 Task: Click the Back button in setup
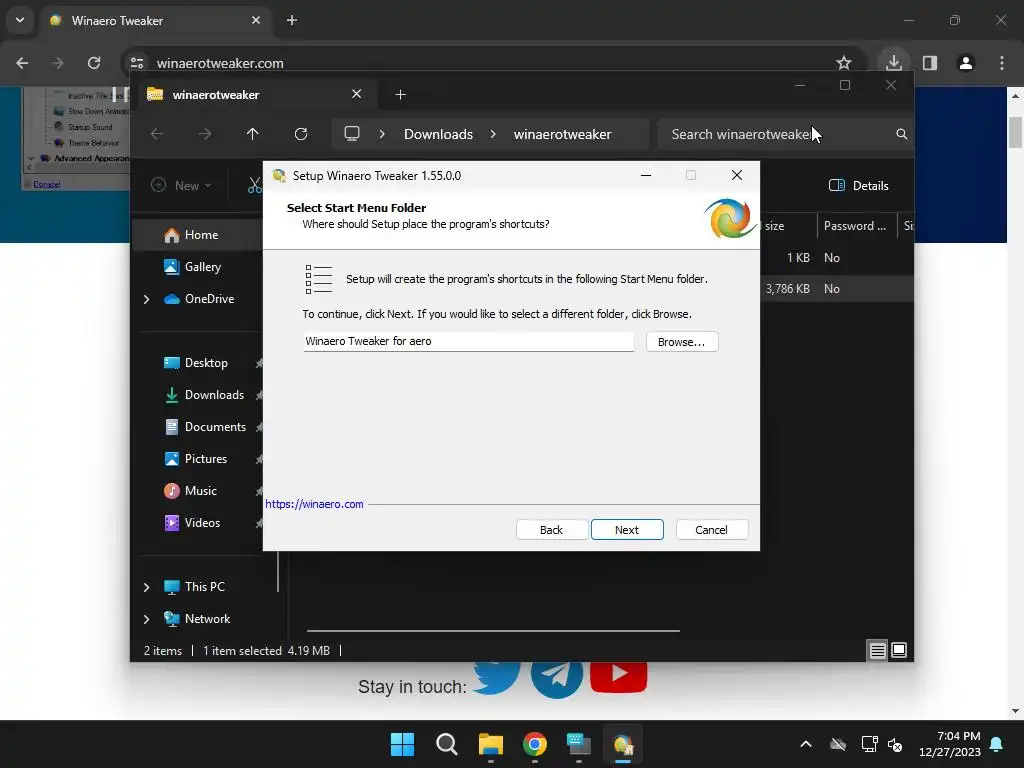click(551, 530)
